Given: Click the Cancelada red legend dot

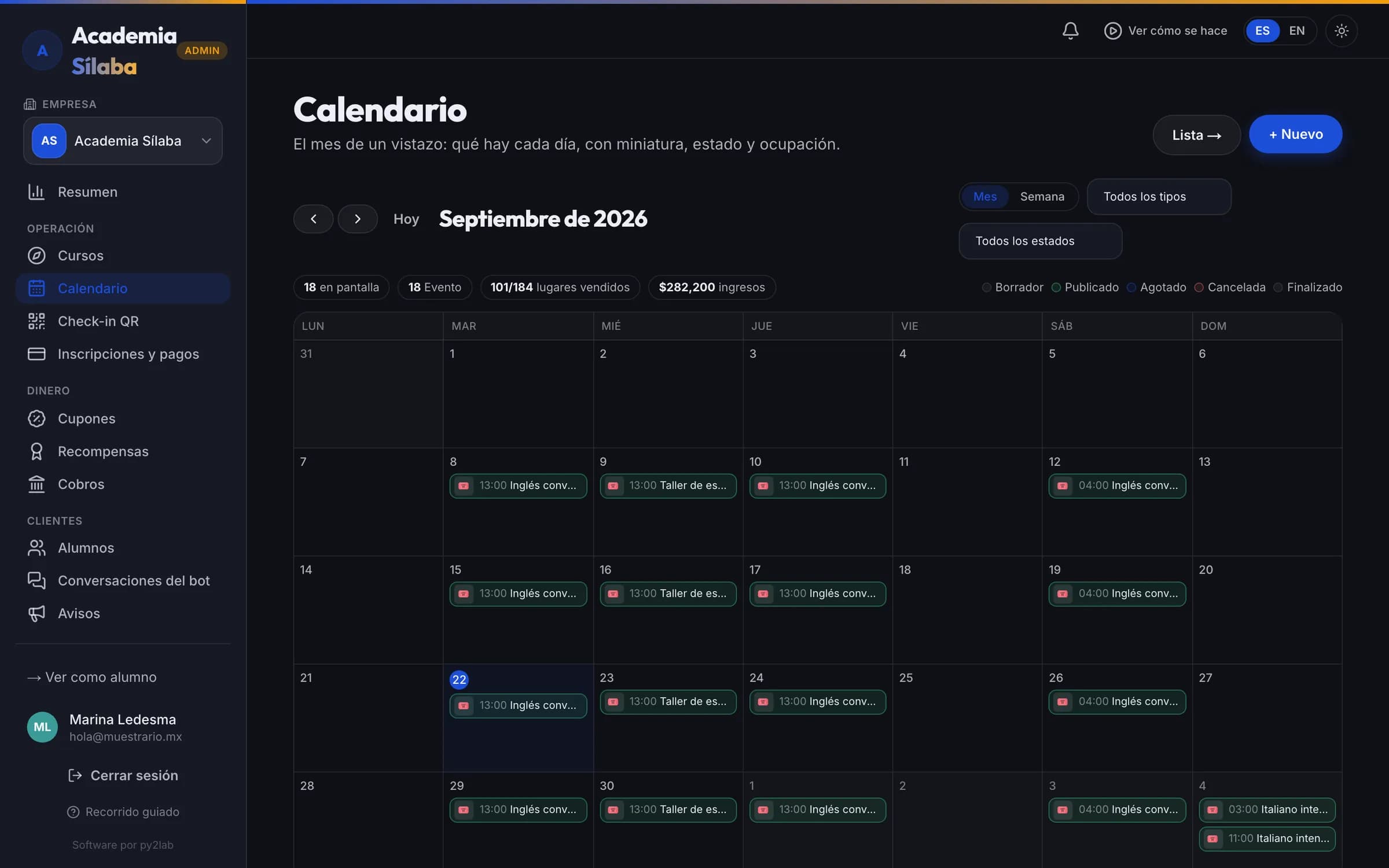Looking at the screenshot, I should tap(1199, 288).
